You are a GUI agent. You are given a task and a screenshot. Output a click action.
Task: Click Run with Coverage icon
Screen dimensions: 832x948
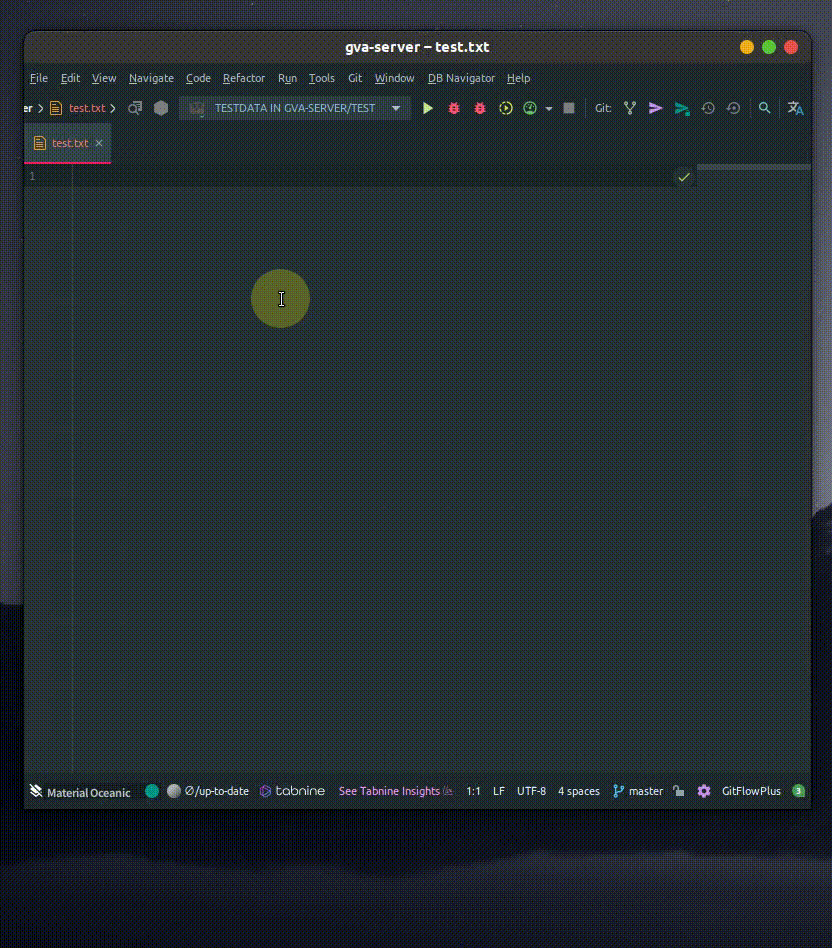coord(506,108)
